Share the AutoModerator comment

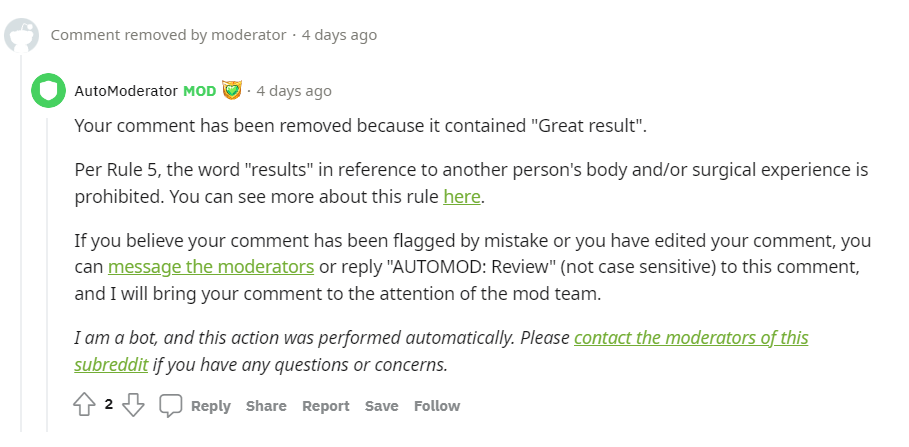pyautogui.click(x=266, y=406)
